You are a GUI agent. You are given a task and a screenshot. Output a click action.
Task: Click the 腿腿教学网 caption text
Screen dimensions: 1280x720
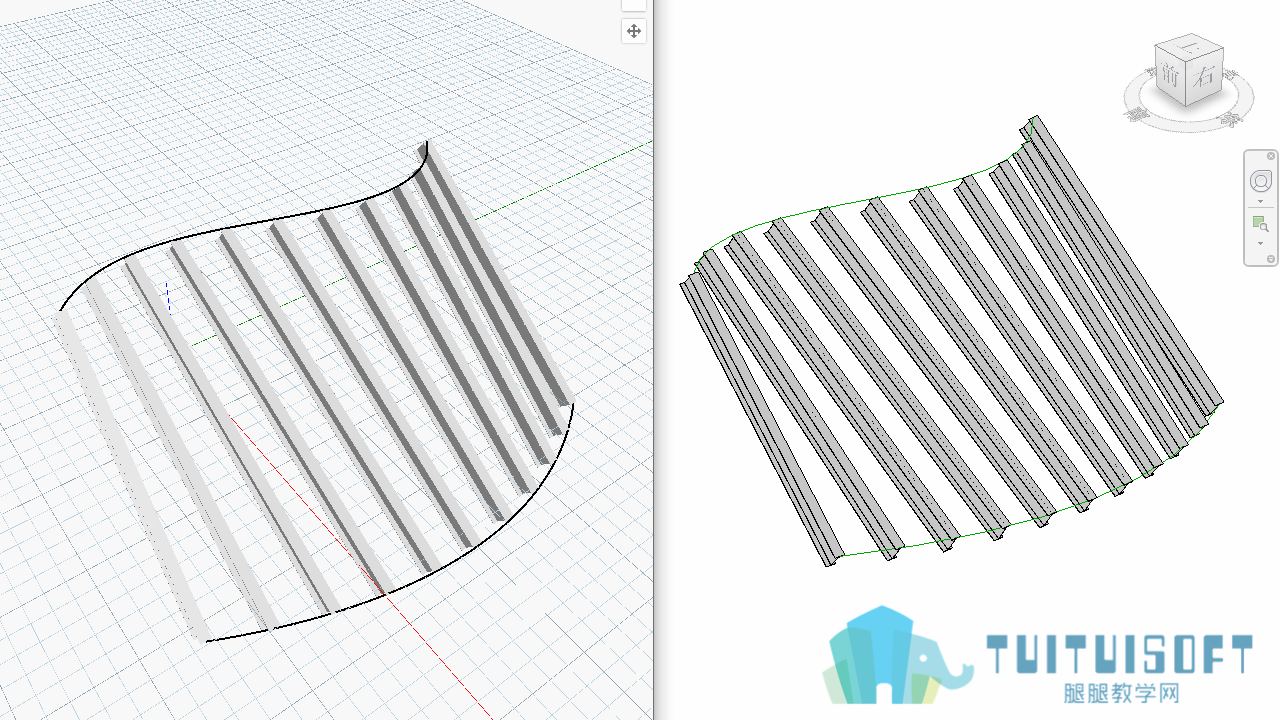pos(1120,693)
